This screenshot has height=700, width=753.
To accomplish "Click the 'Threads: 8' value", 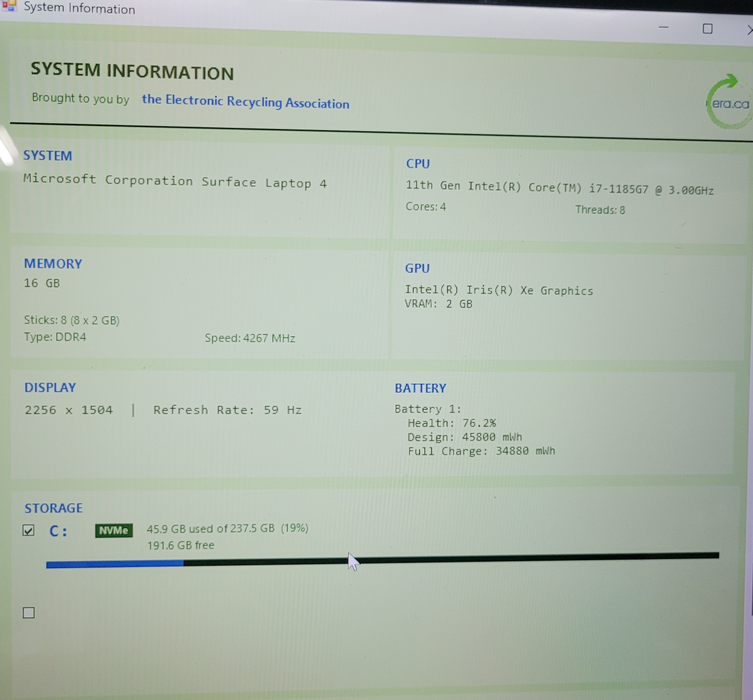I will [600, 210].
